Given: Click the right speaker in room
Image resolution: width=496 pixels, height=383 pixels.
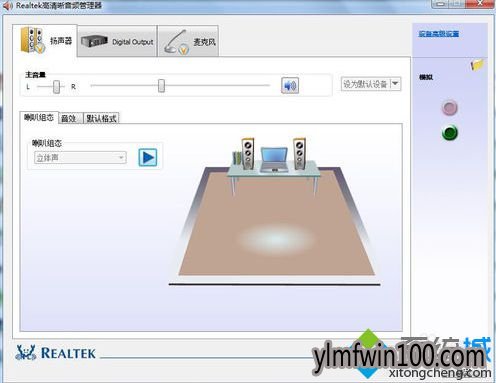Looking at the screenshot, I should click(x=299, y=154).
